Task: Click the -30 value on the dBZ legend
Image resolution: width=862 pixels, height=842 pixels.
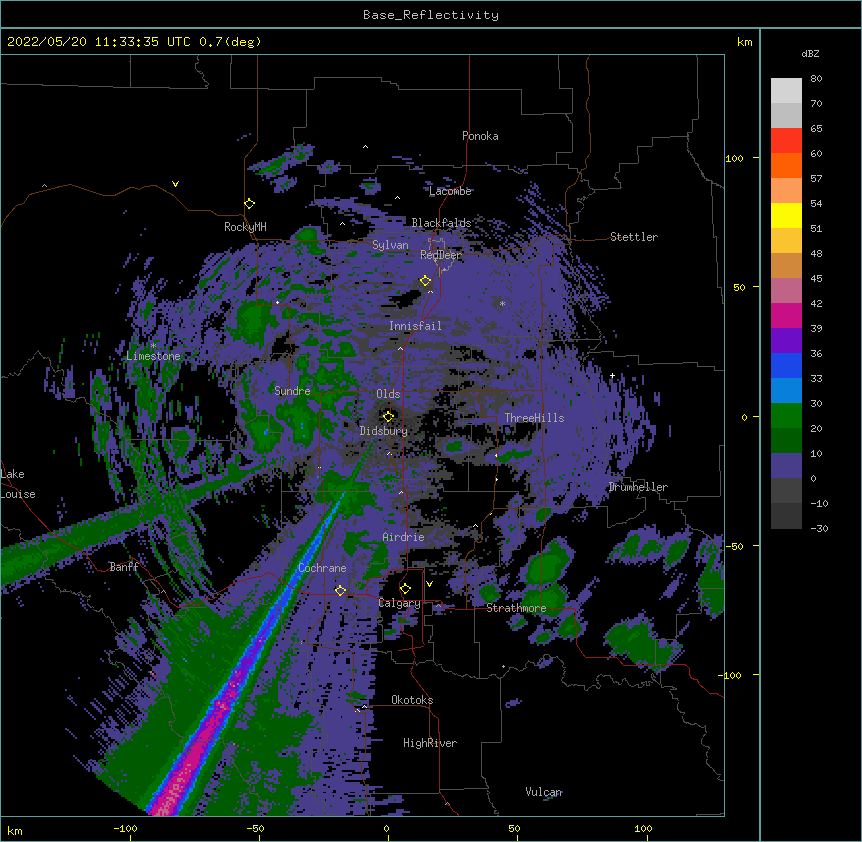Action: pos(819,528)
